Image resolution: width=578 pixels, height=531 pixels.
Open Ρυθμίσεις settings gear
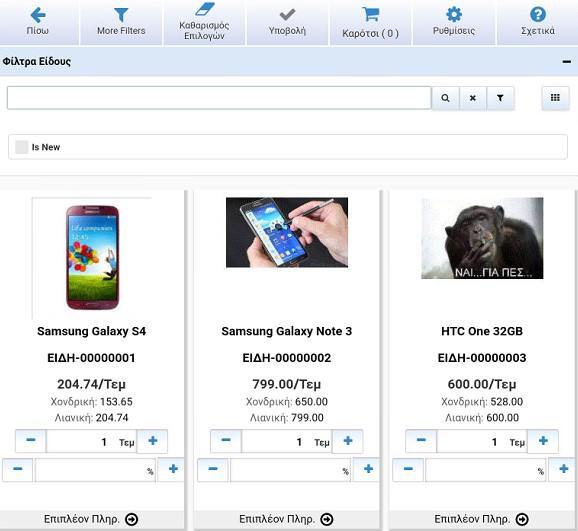(x=454, y=22)
